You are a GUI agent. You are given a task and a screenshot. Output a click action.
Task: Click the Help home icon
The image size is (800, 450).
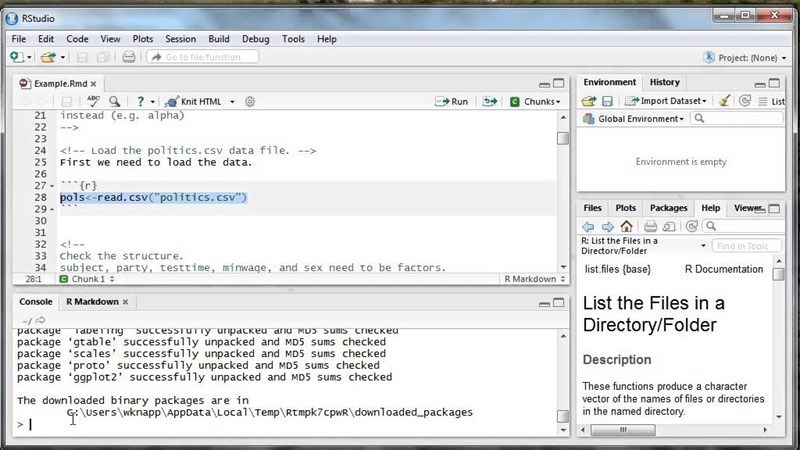(627, 226)
